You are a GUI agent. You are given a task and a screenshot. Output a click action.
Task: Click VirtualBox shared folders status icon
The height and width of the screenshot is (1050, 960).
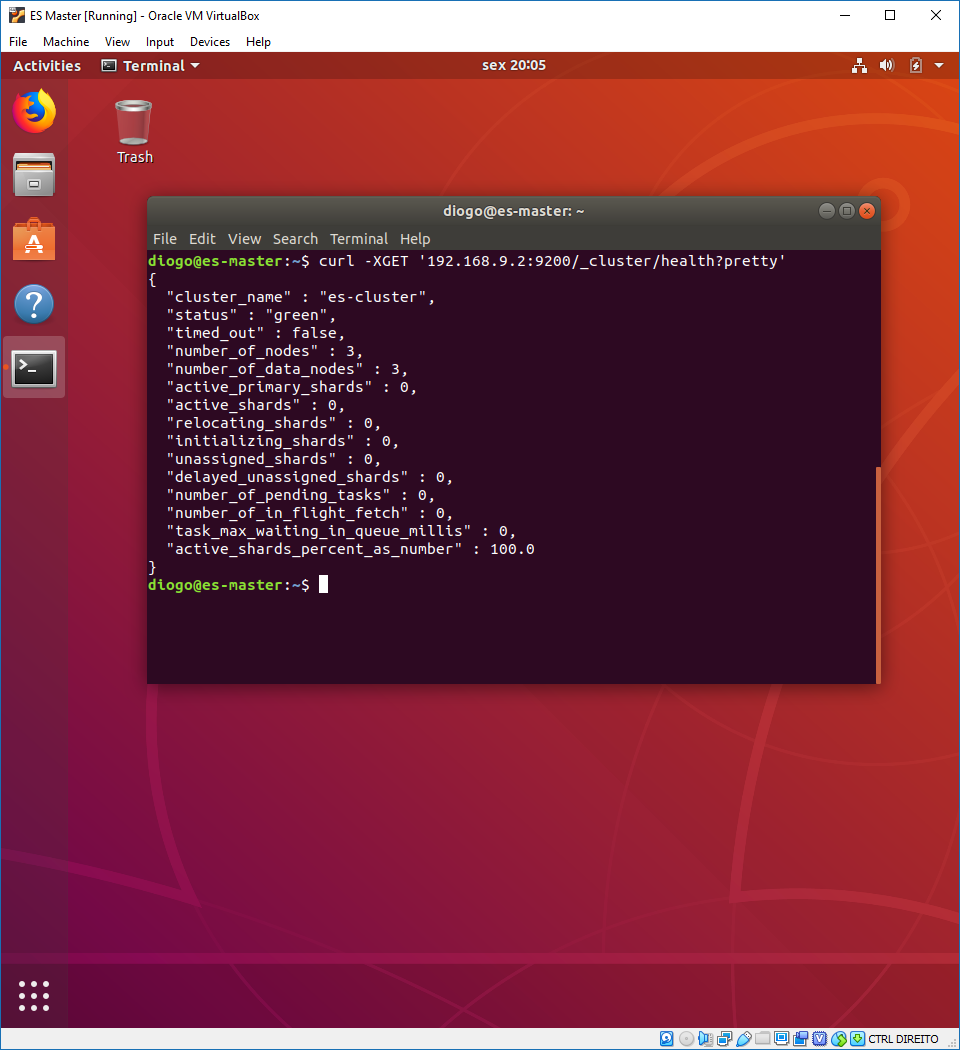coord(763,1039)
